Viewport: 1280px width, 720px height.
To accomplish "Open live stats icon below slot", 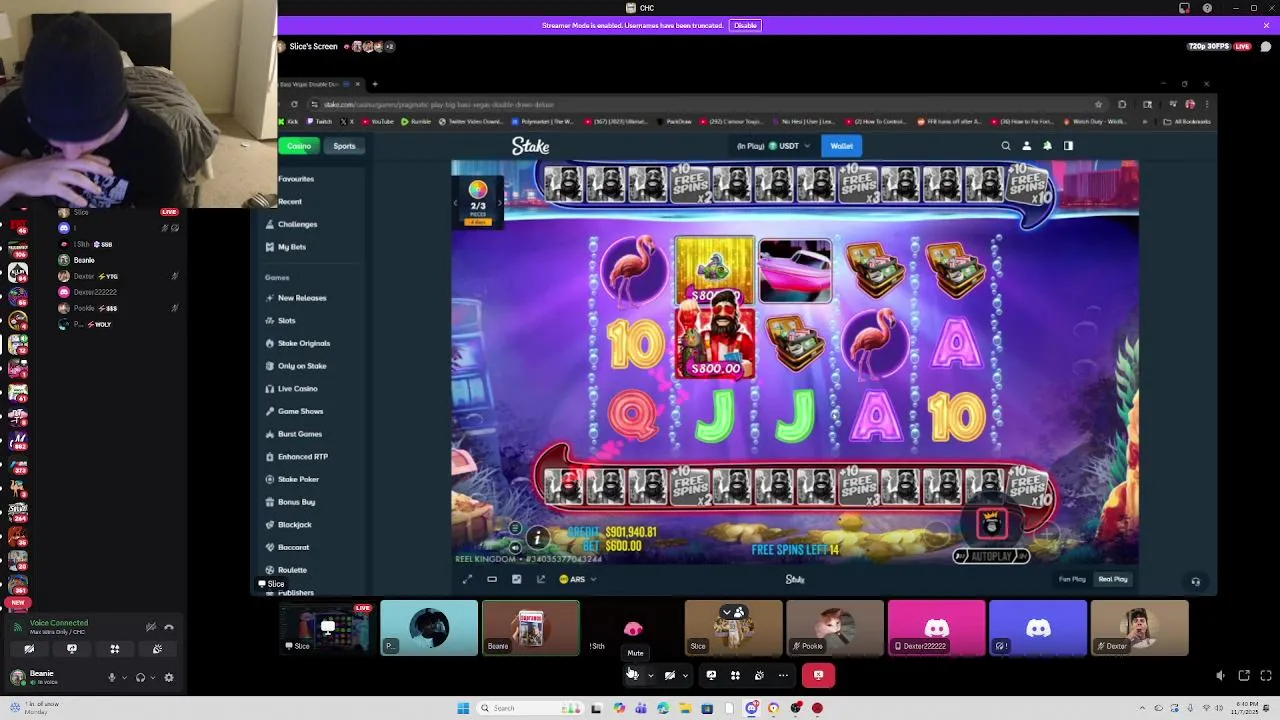I will tap(516, 579).
